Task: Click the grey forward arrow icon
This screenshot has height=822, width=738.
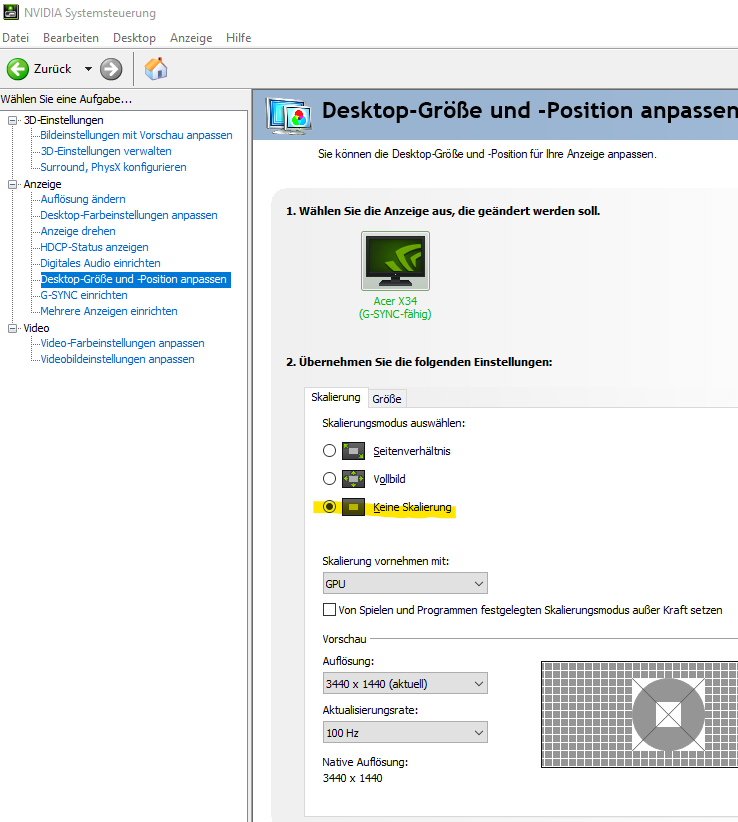Action: click(111, 69)
